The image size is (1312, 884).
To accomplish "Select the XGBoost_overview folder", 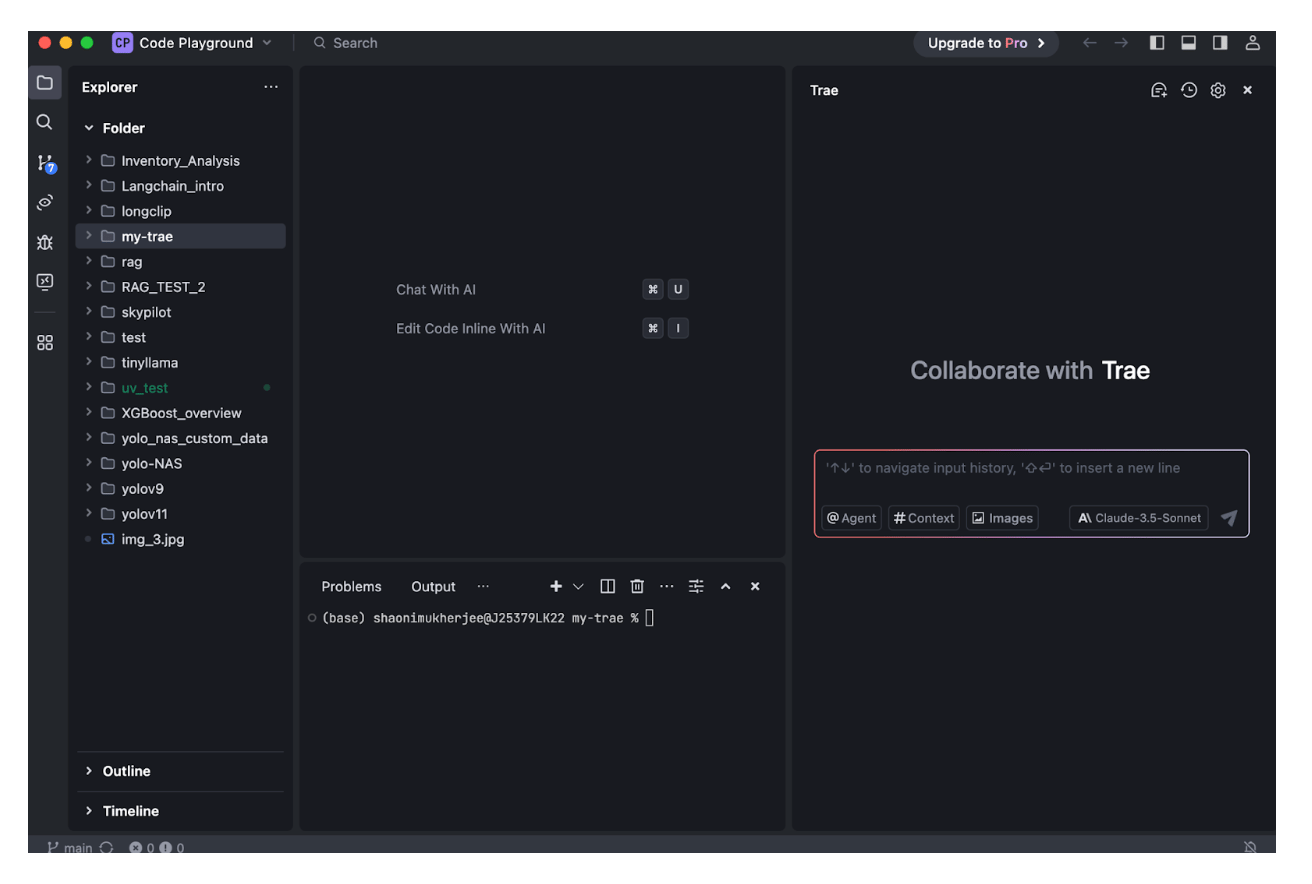I will click(x=180, y=413).
